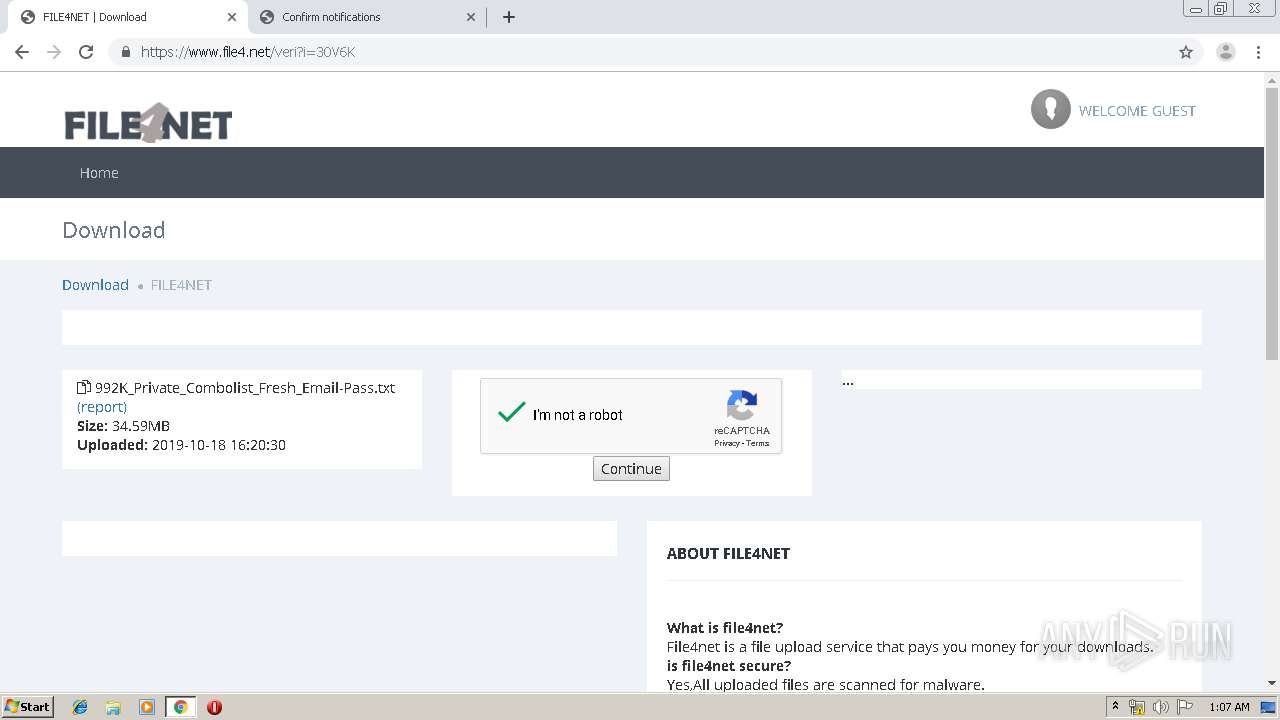
Task: Click the file icon beside the combolist filename
Action: [x=84, y=387]
